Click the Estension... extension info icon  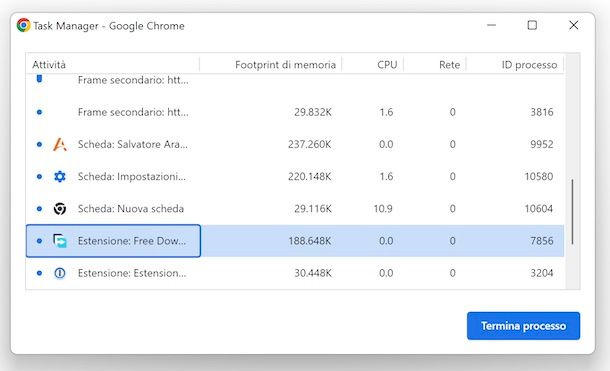(x=60, y=273)
